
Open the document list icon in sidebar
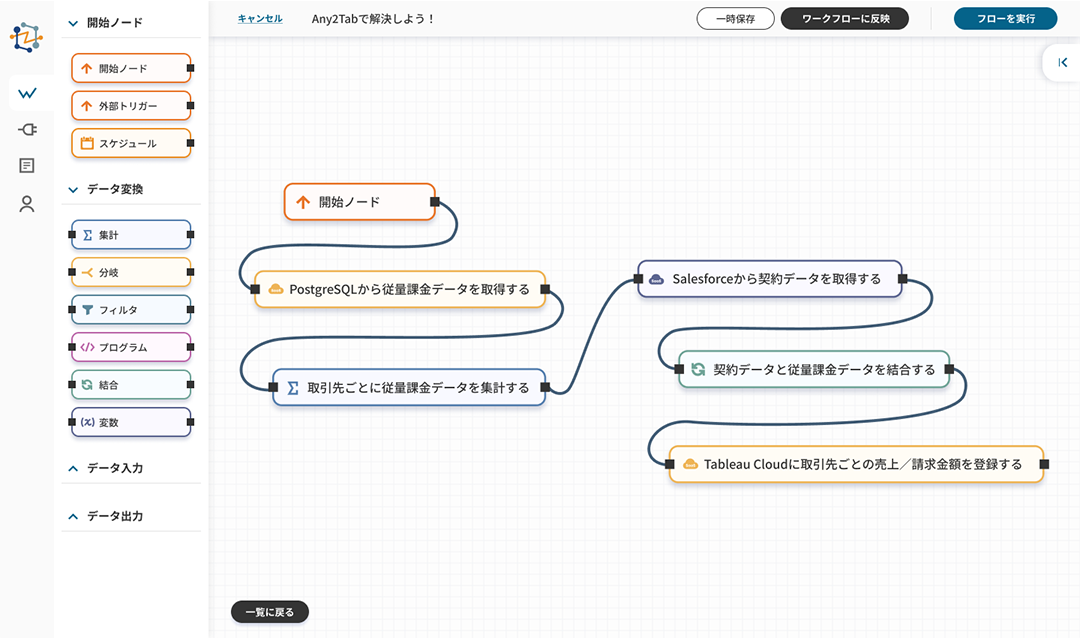point(27,166)
